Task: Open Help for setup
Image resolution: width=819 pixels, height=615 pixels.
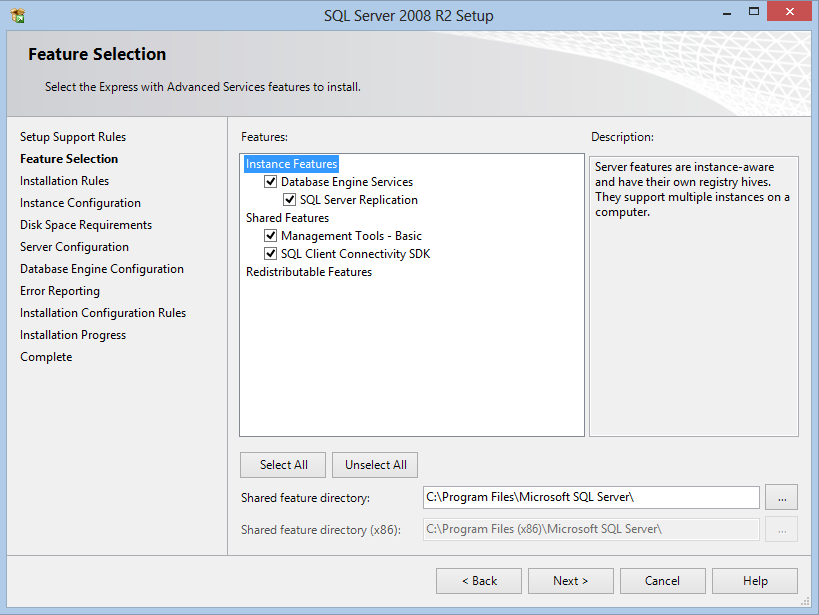Action: (x=755, y=581)
